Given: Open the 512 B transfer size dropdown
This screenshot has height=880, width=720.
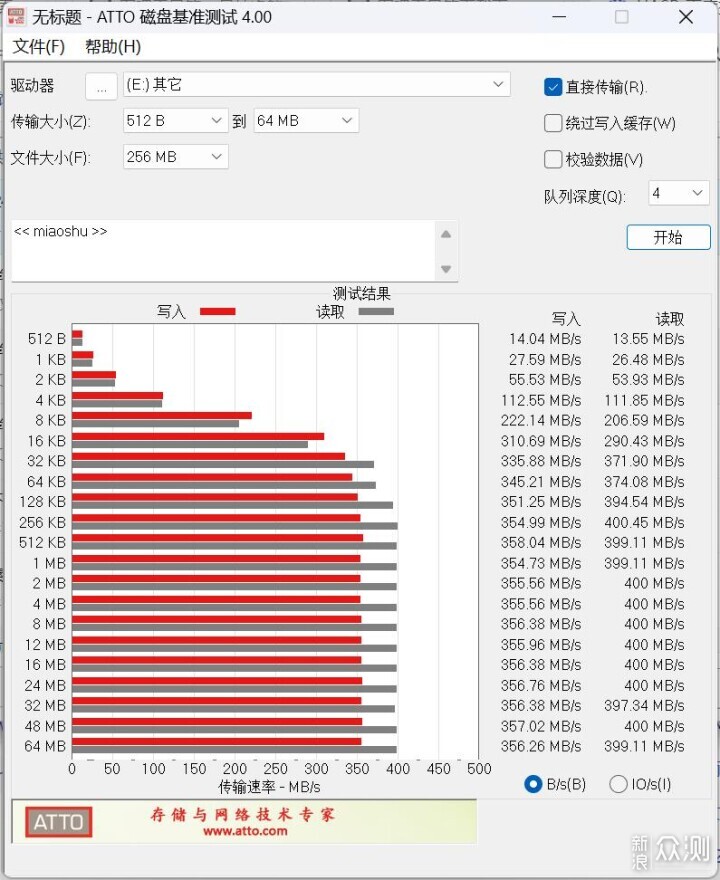Looking at the screenshot, I should click(176, 121).
